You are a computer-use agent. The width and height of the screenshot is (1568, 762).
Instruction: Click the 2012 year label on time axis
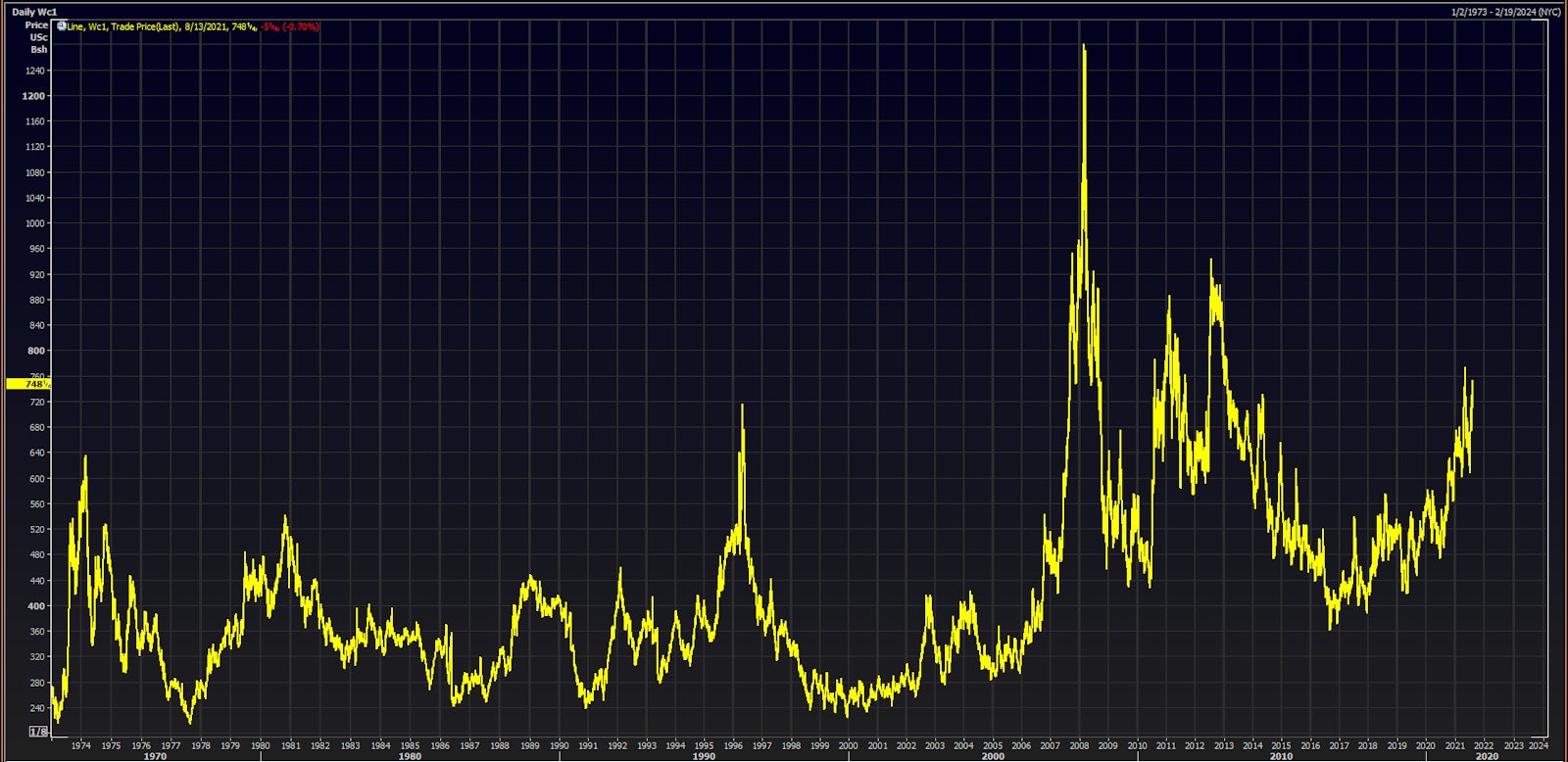click(x=1195, y=745)
